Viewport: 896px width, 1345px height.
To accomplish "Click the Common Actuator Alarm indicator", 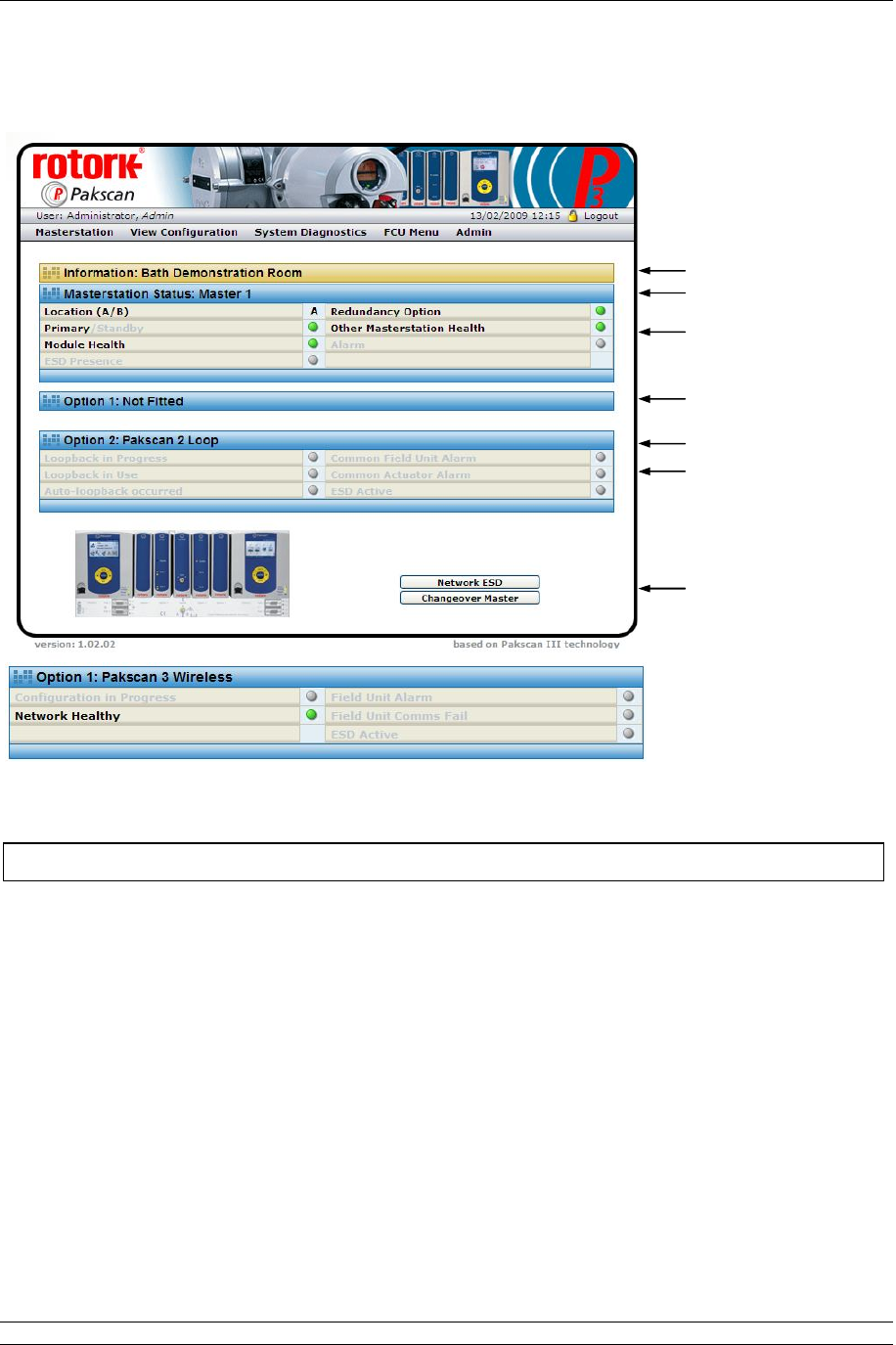I will [601, 474].
